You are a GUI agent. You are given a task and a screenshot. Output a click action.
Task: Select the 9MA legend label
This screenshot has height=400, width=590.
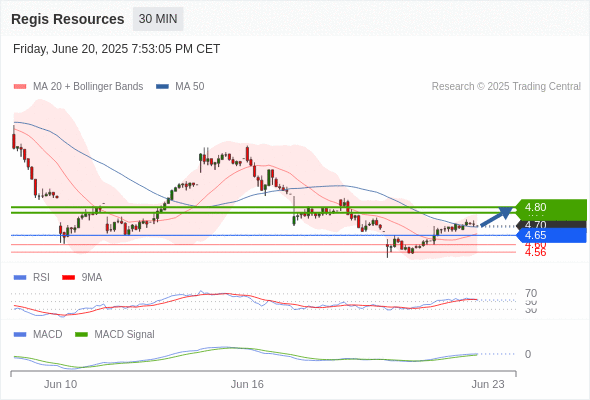click(92, 278)
